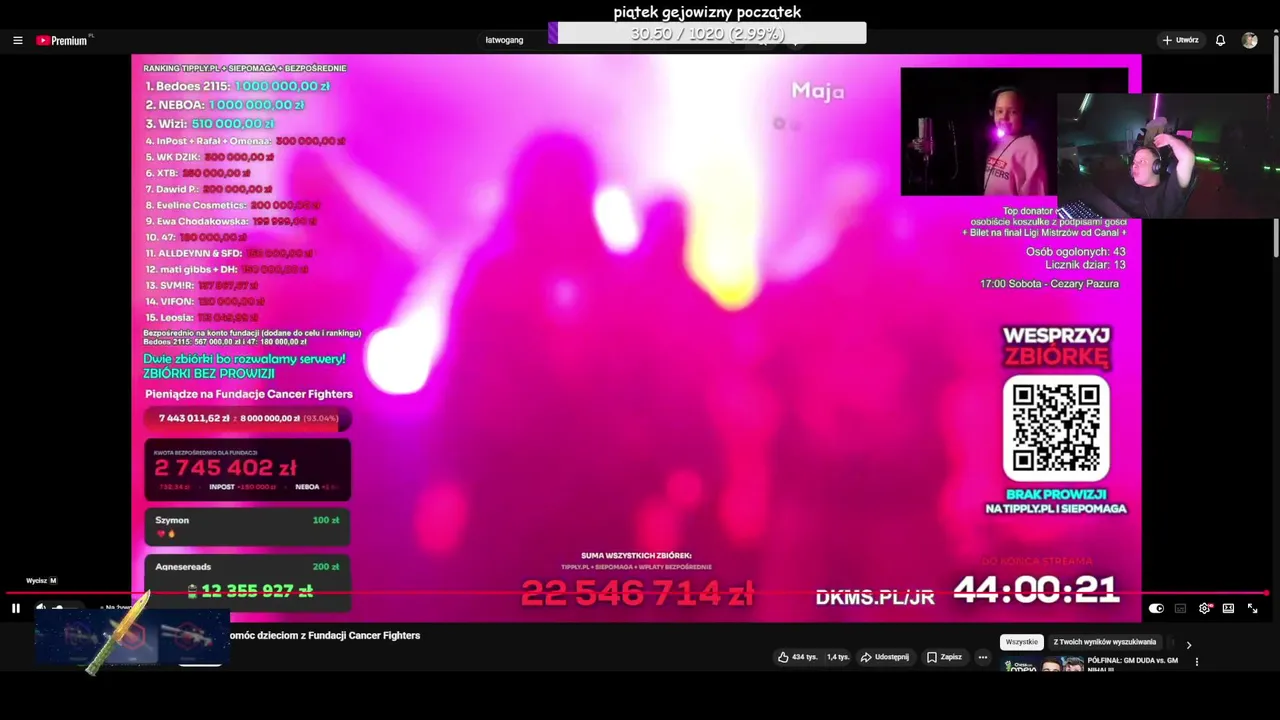Open the YouTube hamburger guide menu
Image resolution: width=1280 pixels, height=720 pixels.
17,40
